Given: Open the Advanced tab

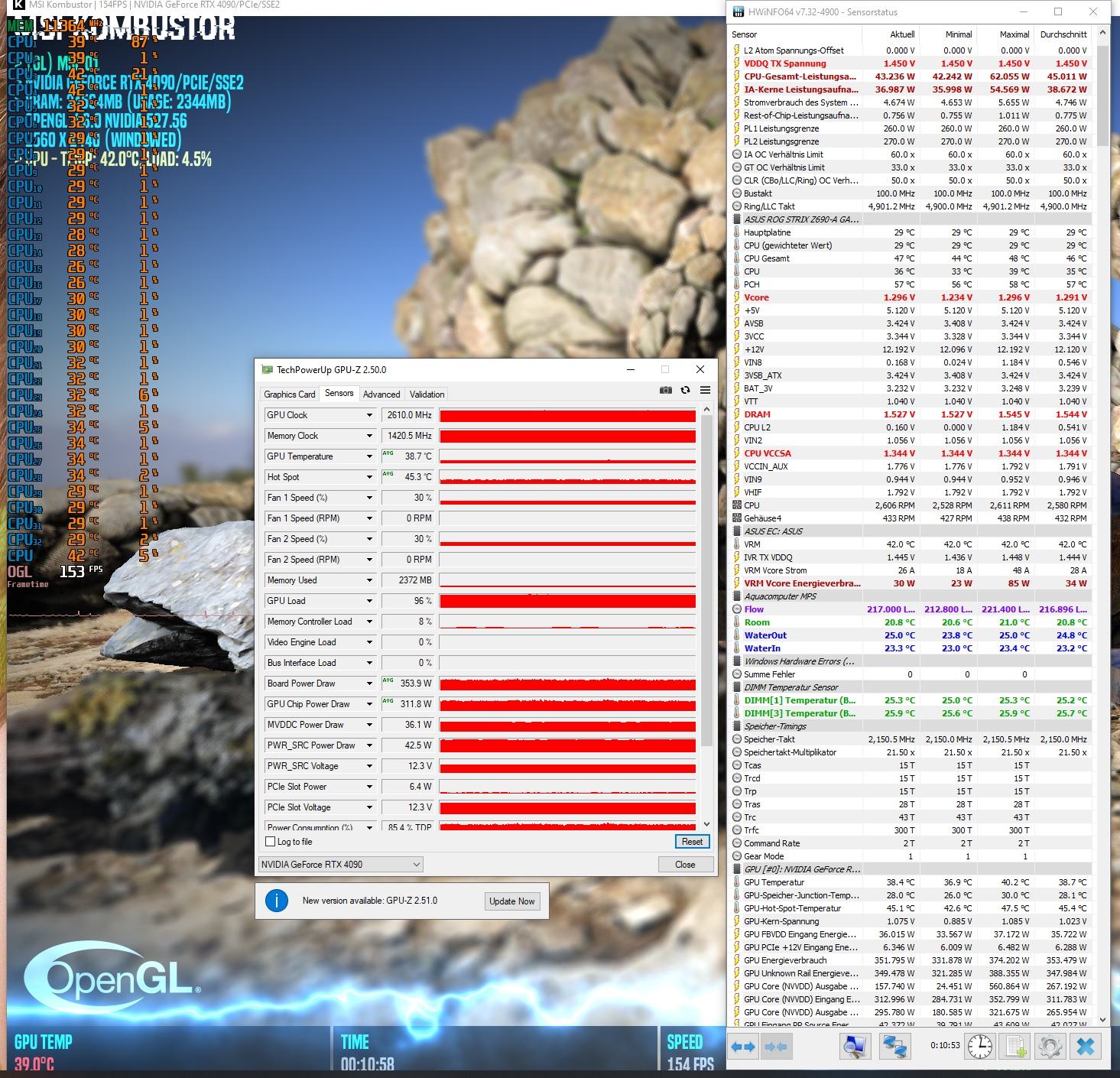Looking at the screenshot, I should tap(381, 395).
